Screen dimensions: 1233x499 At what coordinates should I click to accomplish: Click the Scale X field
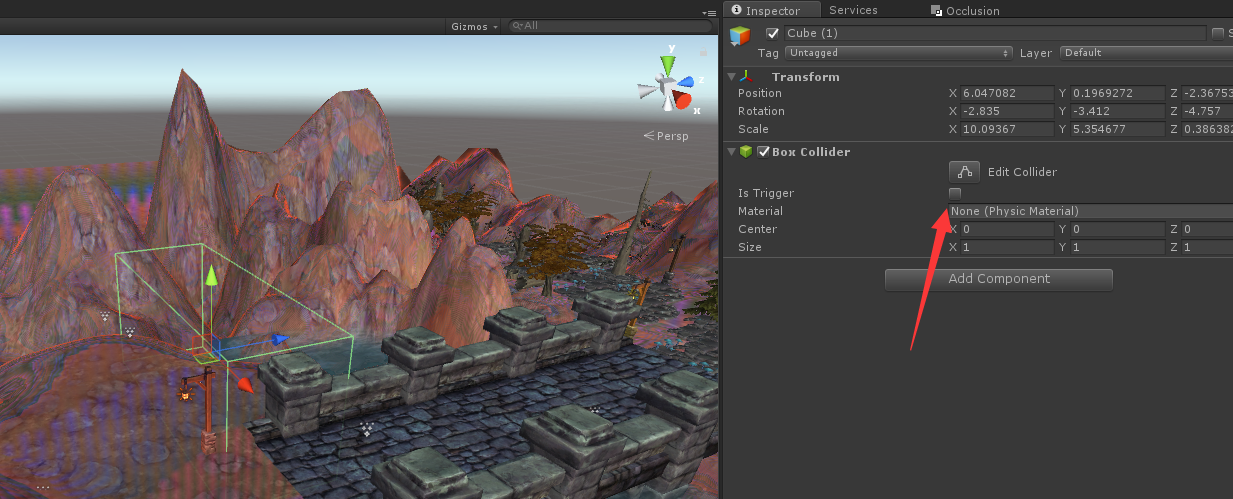[x=1007, y=129]
